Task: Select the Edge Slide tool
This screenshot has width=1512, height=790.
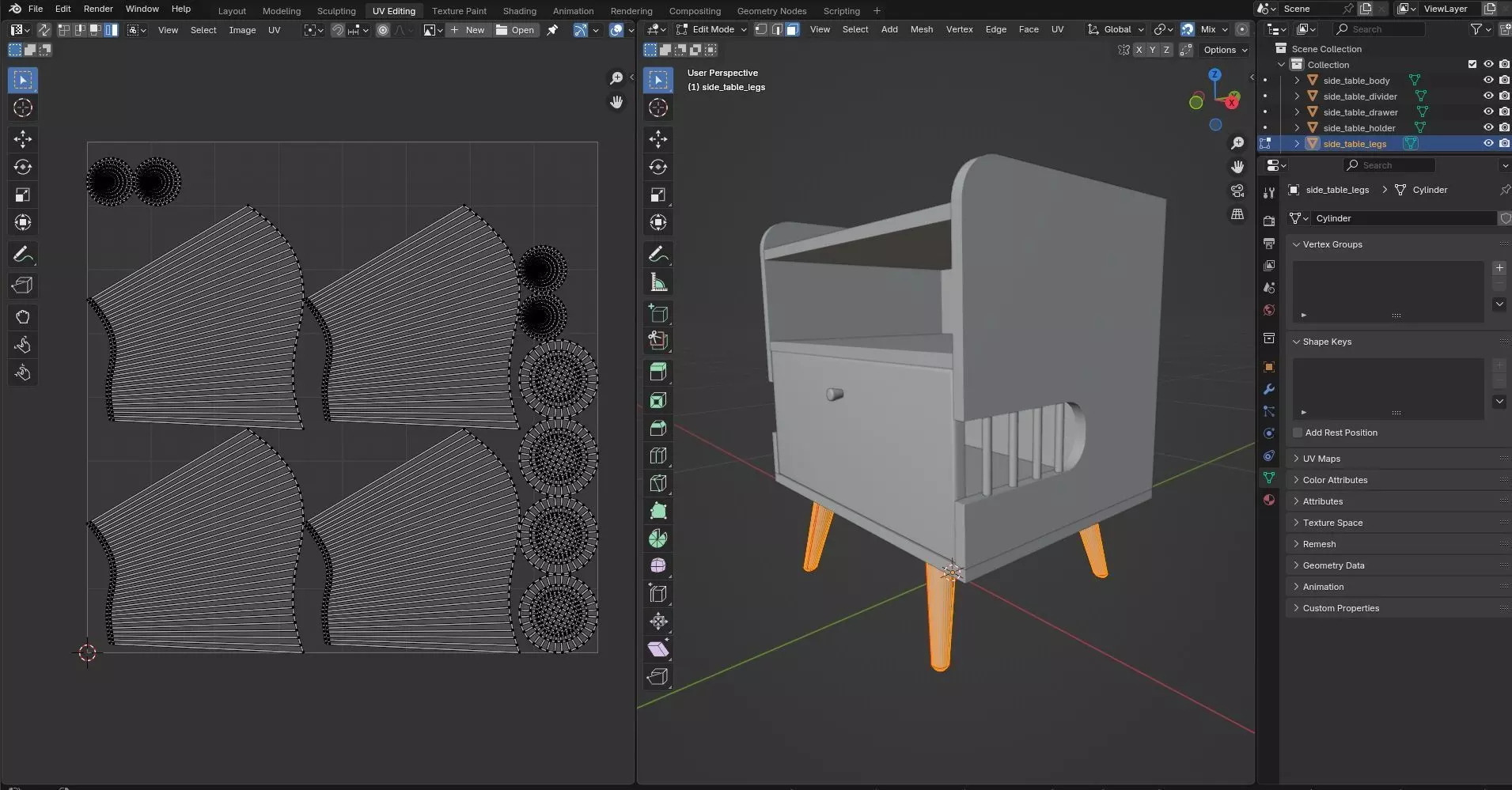Action: [x=658, y=594]
